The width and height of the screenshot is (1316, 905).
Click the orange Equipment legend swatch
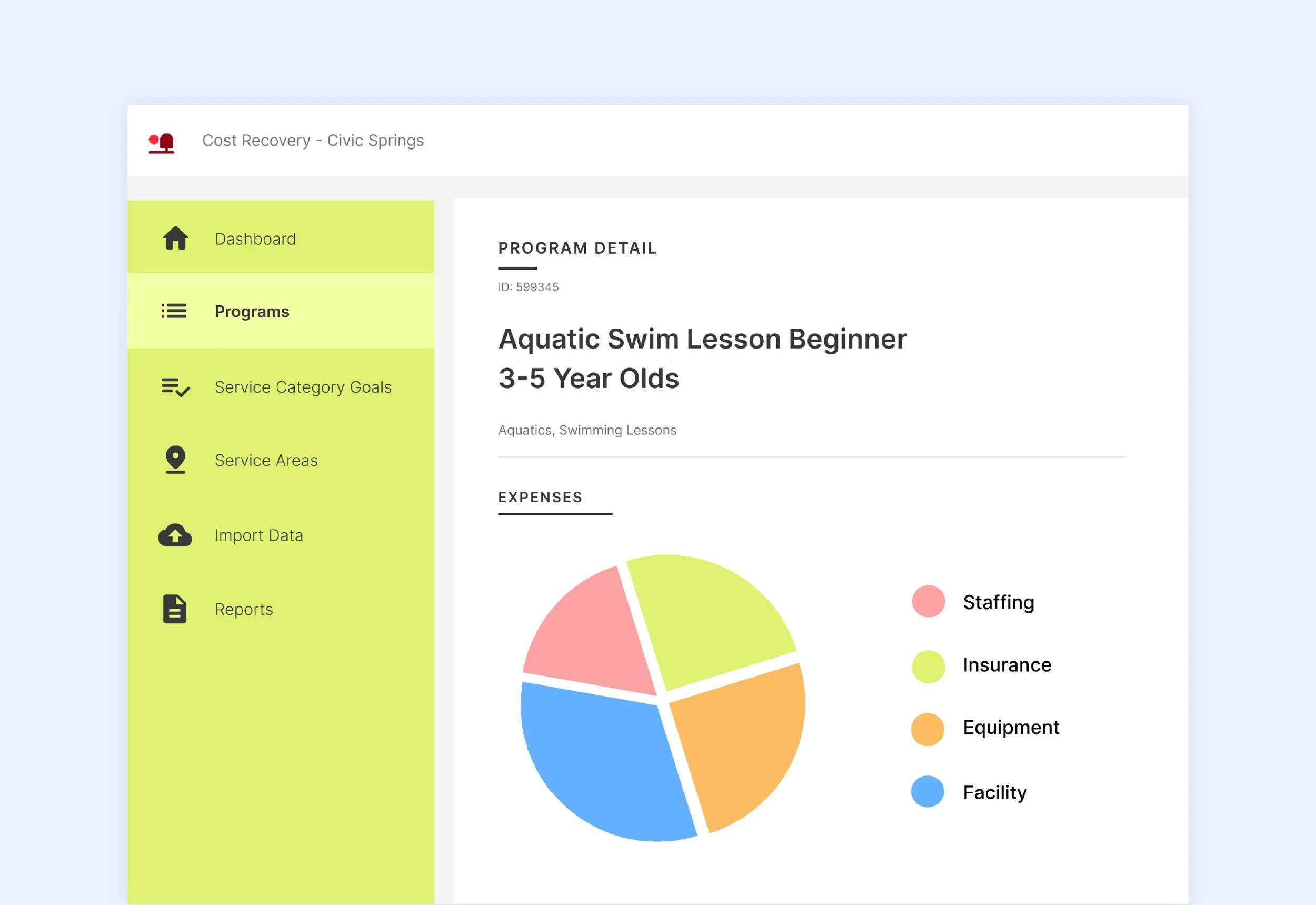click(x=928, y=729)
